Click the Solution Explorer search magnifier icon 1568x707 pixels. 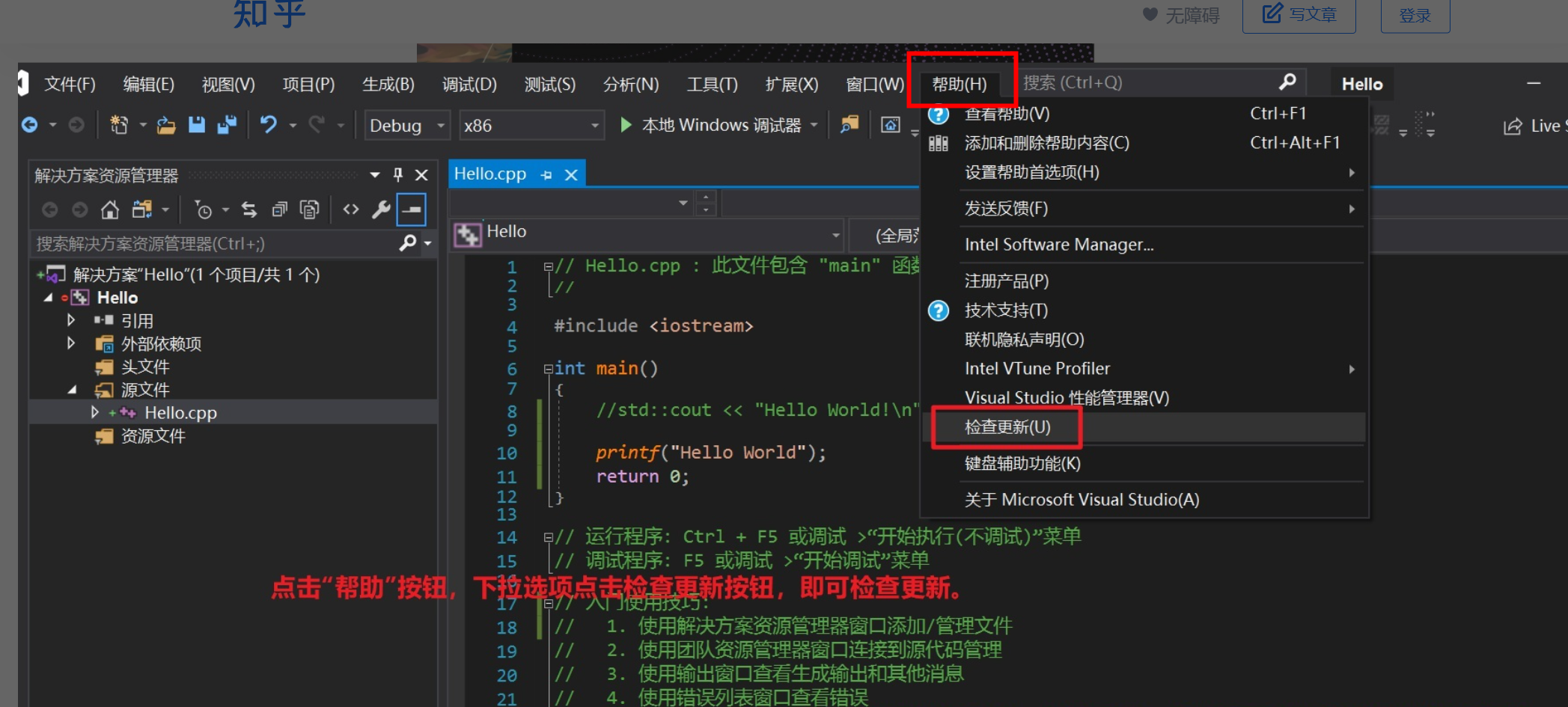pyautogui.click(x=408, y=242)
